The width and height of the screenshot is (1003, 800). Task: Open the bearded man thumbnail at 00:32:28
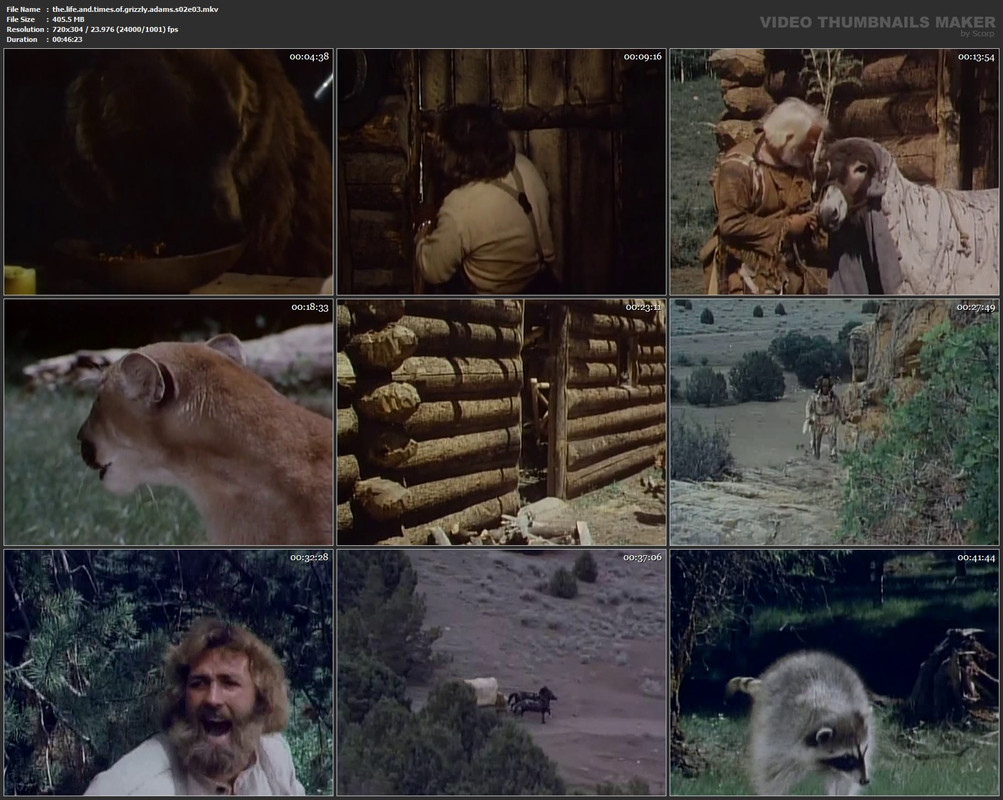pyautogui.click(x=168, y=673)
